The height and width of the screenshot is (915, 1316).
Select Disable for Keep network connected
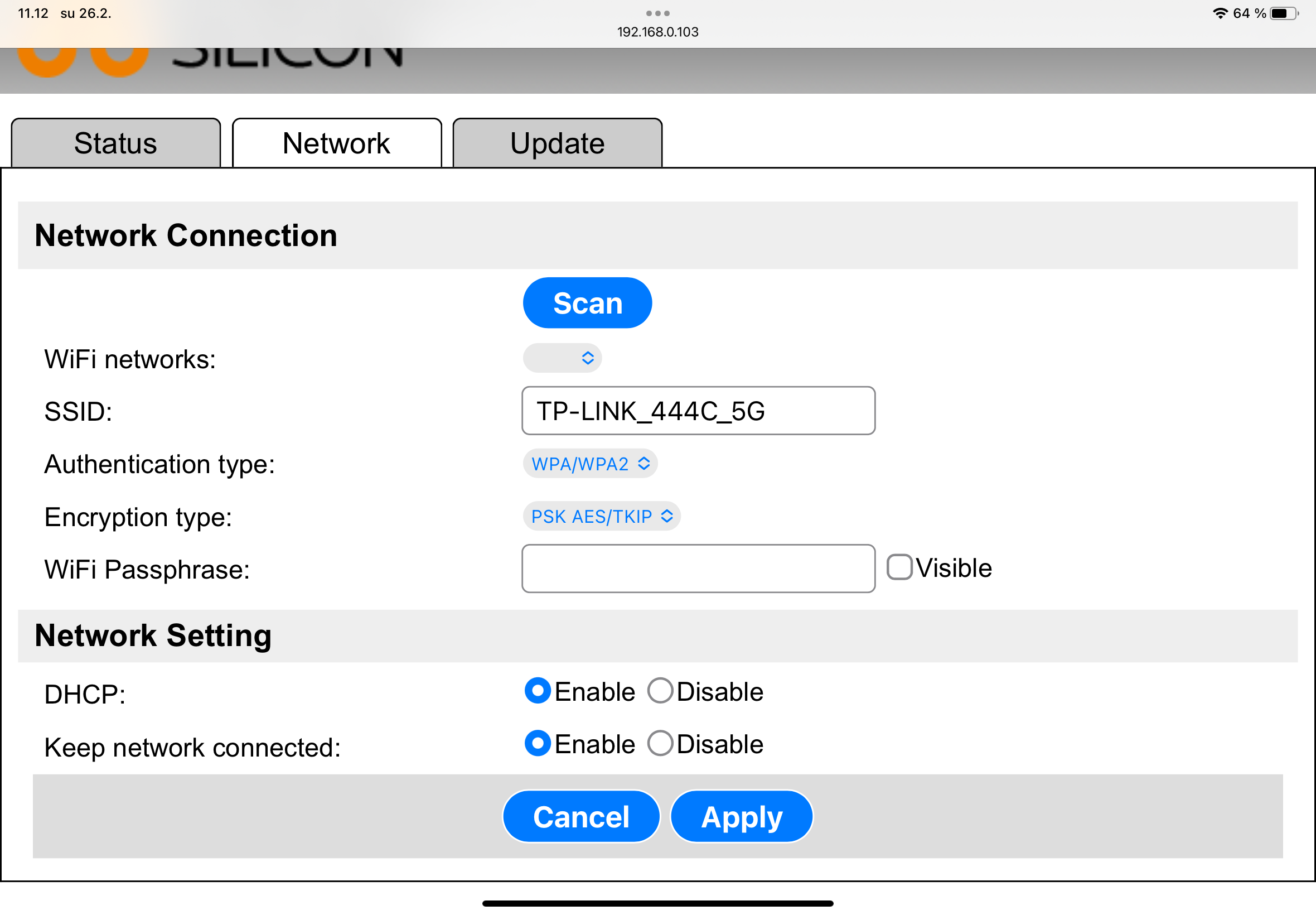coord(660,743)
